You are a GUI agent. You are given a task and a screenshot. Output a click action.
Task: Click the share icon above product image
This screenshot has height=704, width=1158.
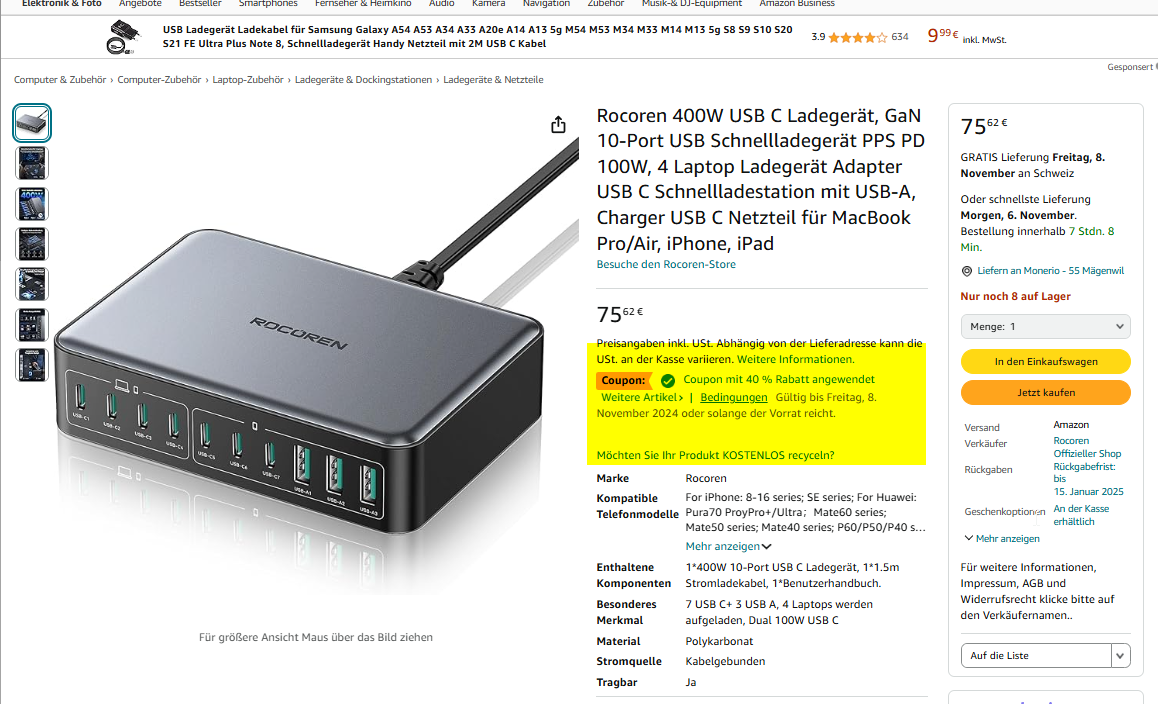[558, 125]
